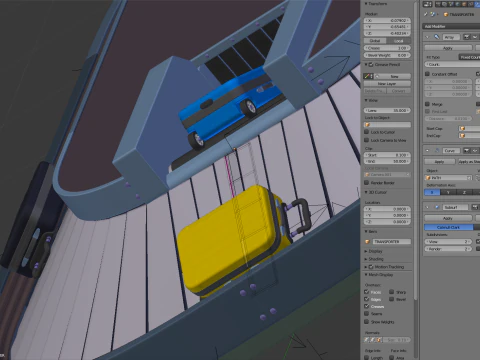
Task: Expand the Display panel
Action: tap(366, 251)
